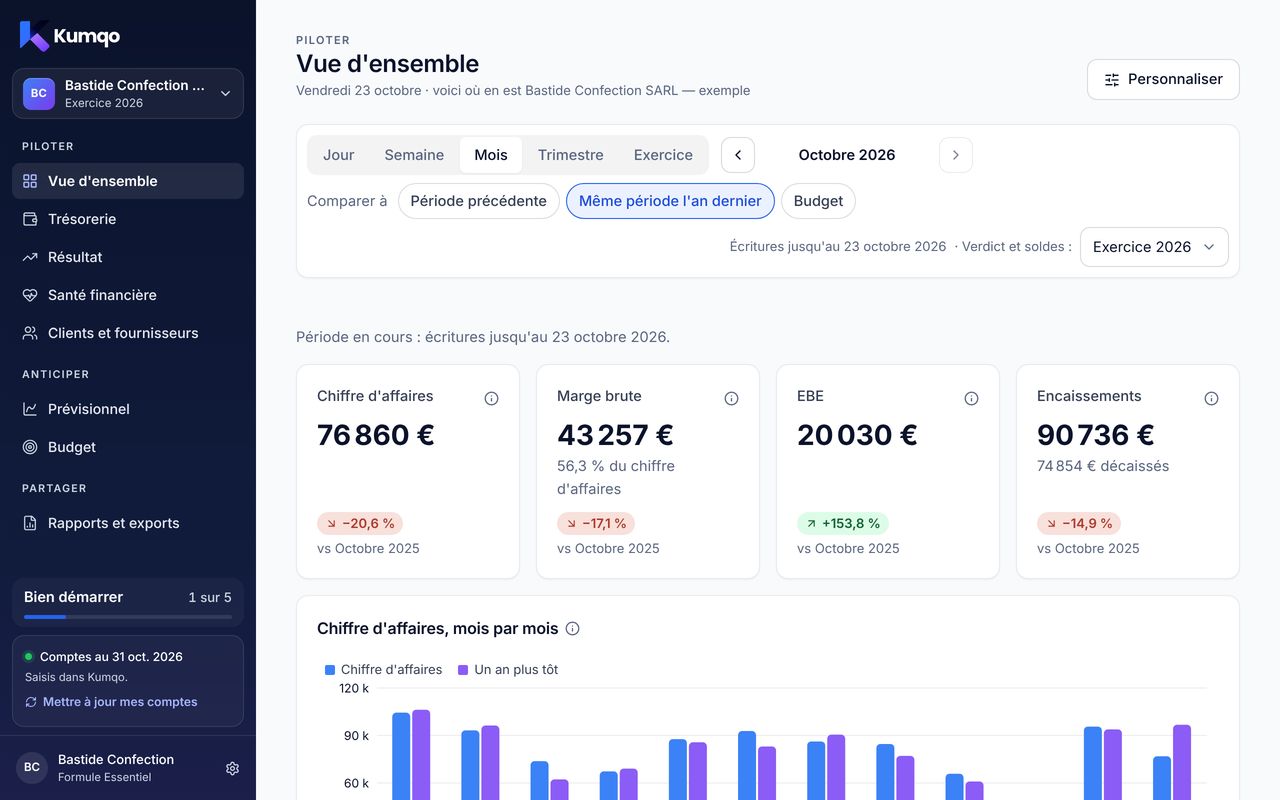Viewport: 1280px width, 800px height.
Task: Toggle Chiffre d'affaires legend series
Action: coord(383,670)
